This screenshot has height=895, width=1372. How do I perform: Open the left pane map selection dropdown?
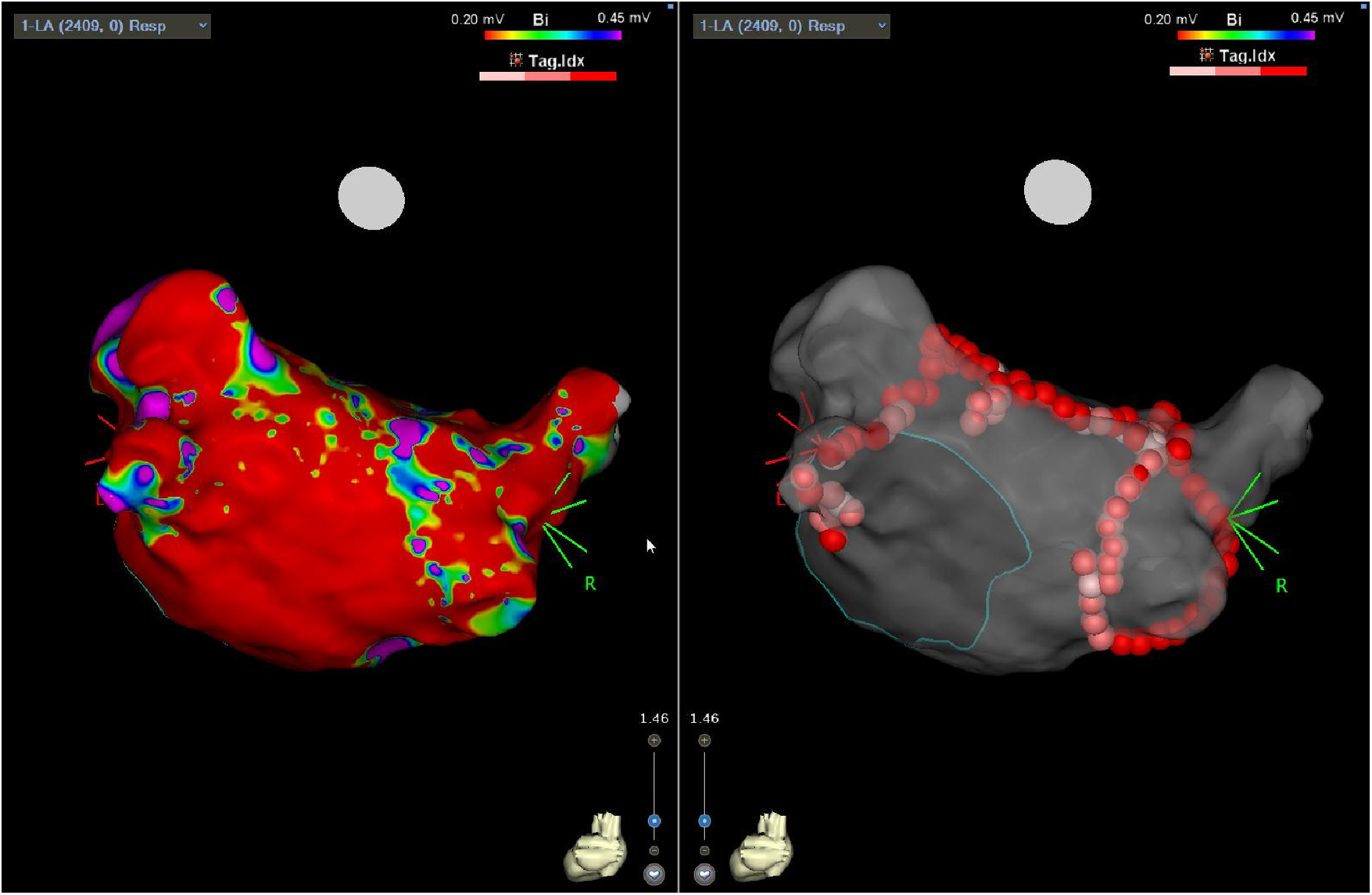click(113, 27)
